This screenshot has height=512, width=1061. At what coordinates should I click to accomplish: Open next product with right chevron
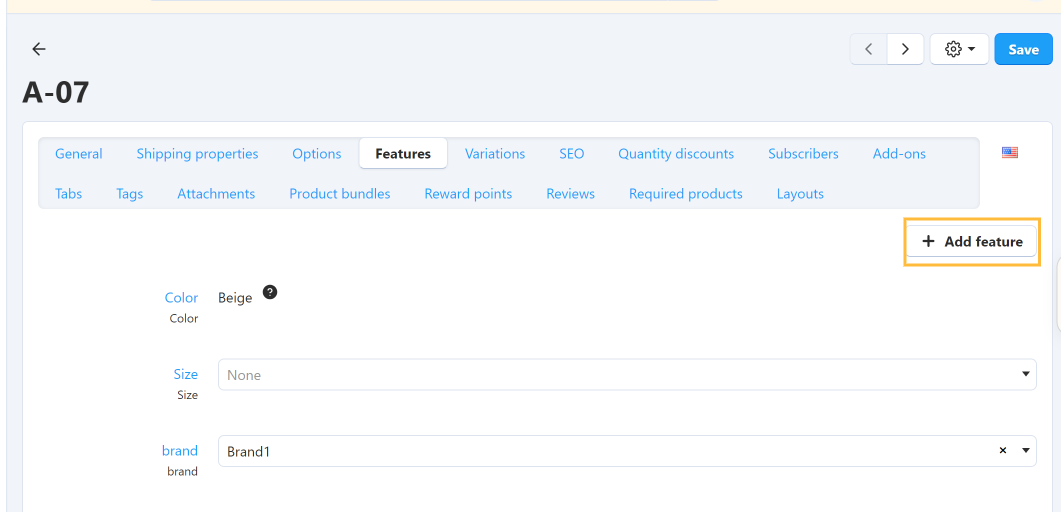click(x=905, y=49)
